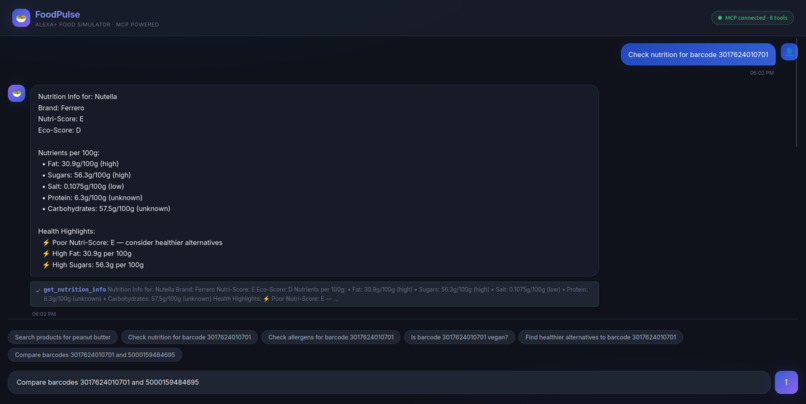This screenshot has width=806, height=404.
Task: Click 'High Fat: 30.9g per 100g' text
Action: point(92,254)
